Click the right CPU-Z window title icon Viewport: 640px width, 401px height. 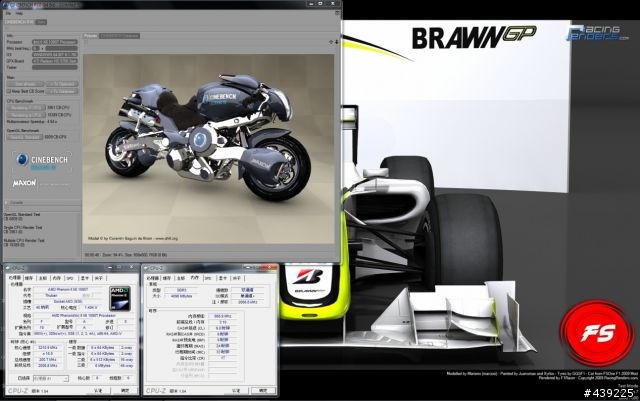tap(147, 268)
